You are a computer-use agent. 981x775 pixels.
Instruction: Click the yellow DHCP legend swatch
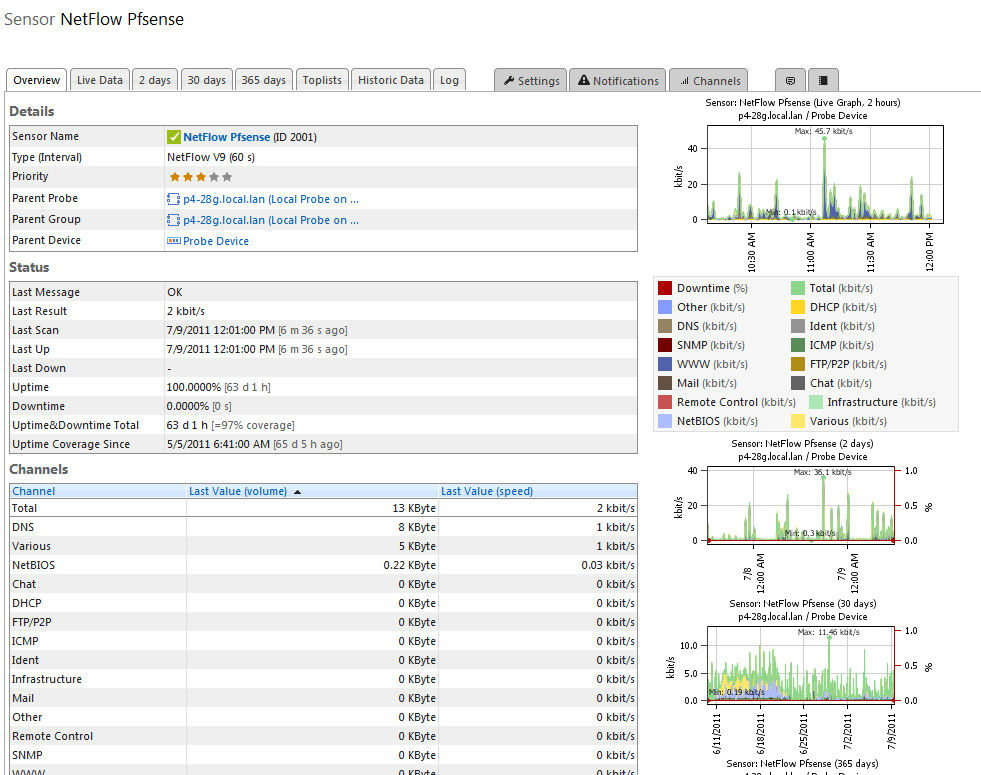(x=798, y=307)
